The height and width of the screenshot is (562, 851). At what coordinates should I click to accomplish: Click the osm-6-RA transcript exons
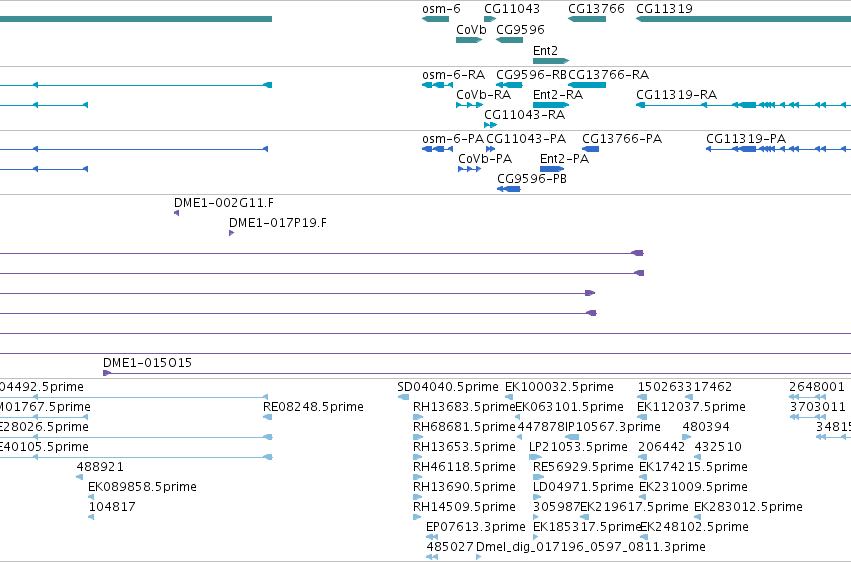(x=437, y=85)
